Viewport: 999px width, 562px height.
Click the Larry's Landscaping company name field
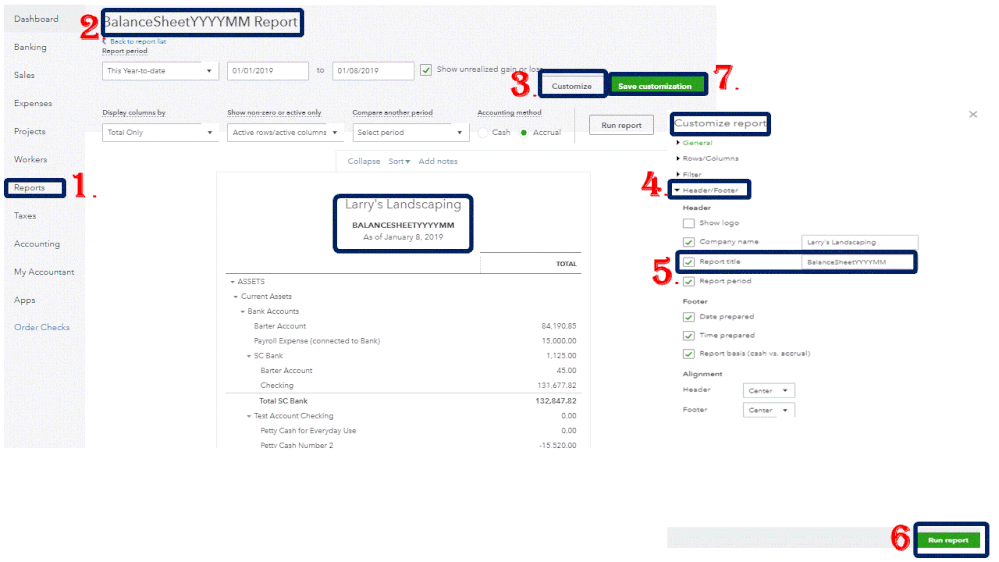click(859, 242)
